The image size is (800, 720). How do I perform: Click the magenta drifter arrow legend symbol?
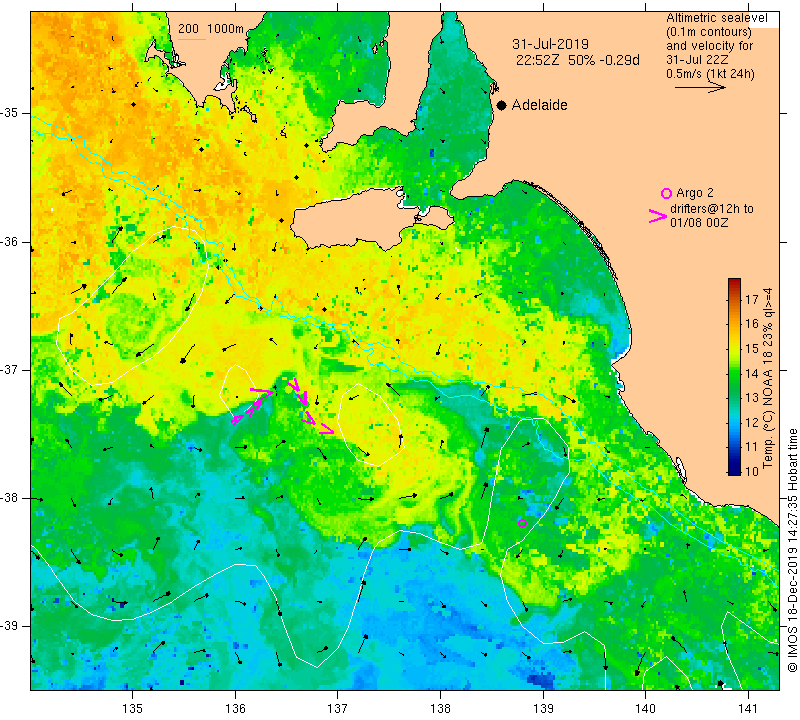[x=658, y=216]
